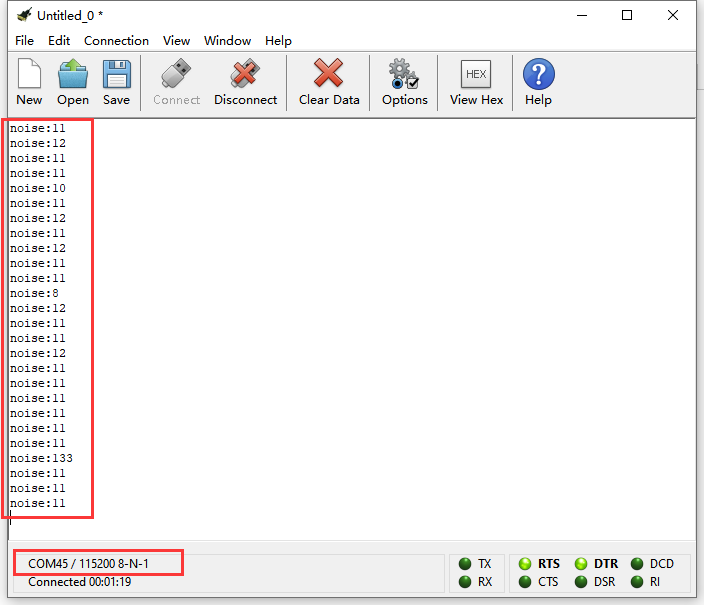Maximize the Untitled_0 window
Image resolution: width=704 pixels, height=605 pixels.
[x=627, y=15]
